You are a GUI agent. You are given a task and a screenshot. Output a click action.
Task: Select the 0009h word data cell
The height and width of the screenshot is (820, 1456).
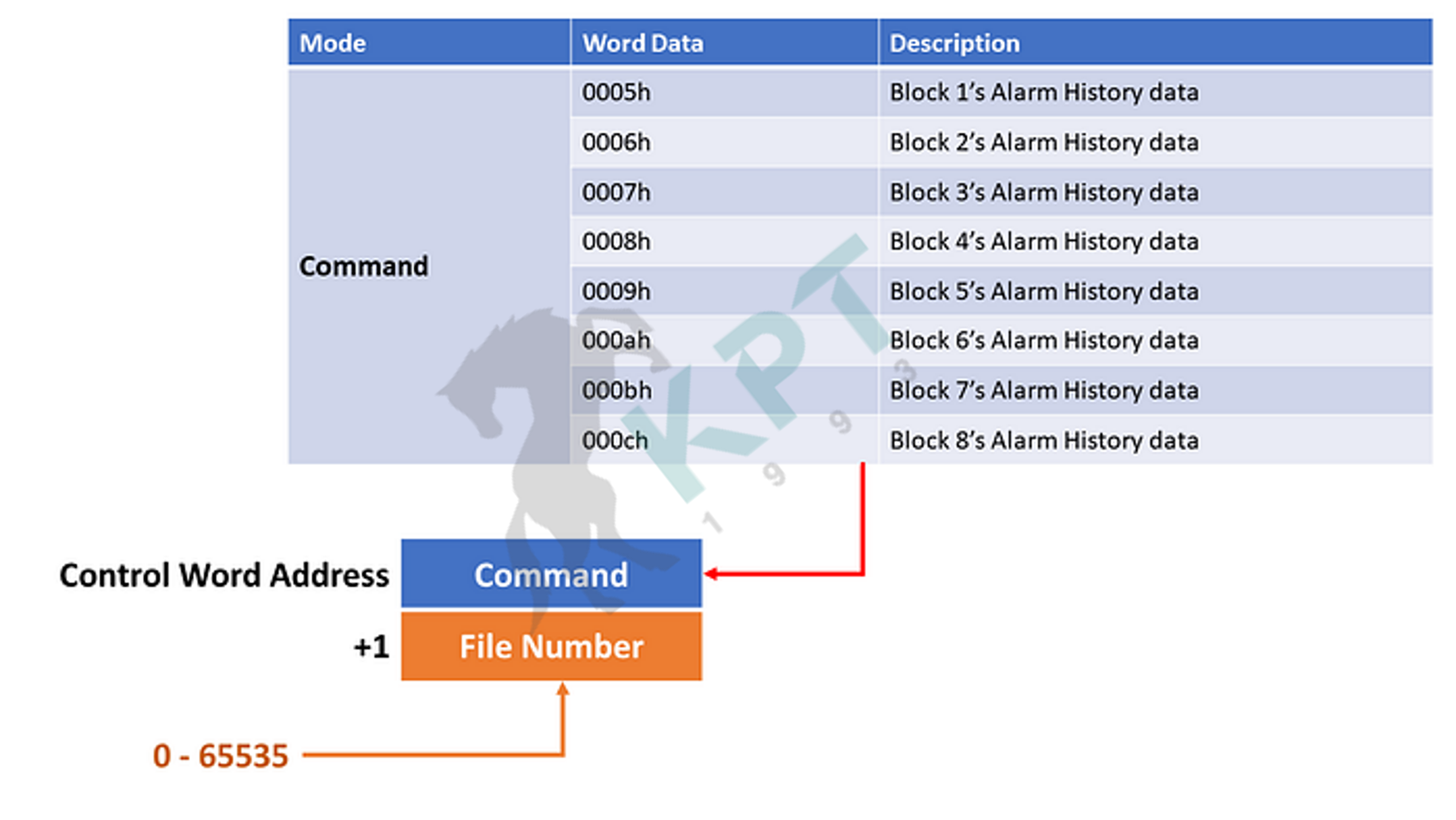[x=724, y=291]
